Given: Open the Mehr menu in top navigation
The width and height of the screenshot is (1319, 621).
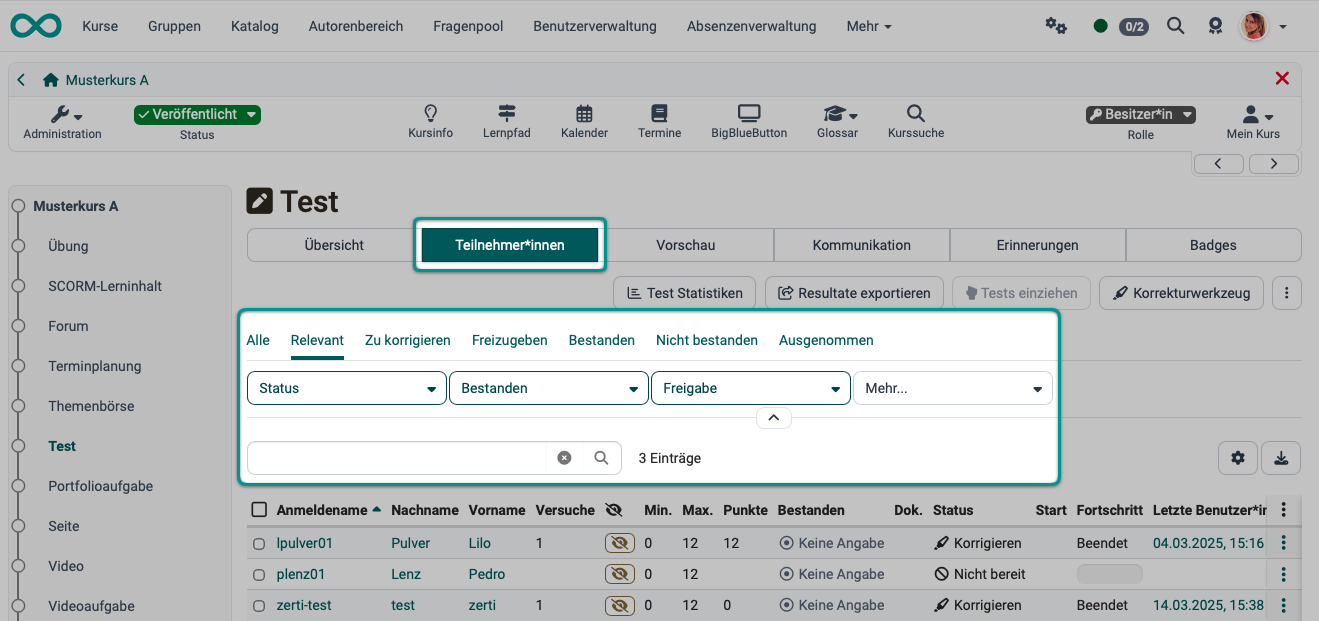Looking at the screenshot, I should [x=869, y=26].
